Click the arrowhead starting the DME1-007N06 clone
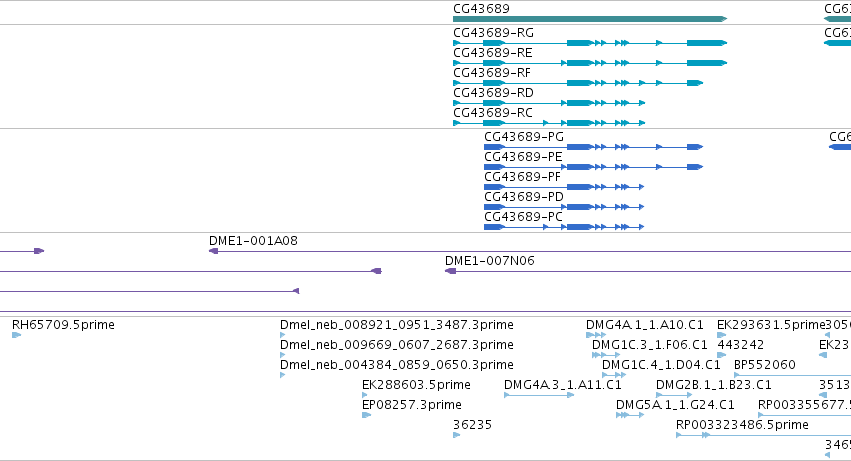This screenshot has width=851, height=461. click(450, 271)
